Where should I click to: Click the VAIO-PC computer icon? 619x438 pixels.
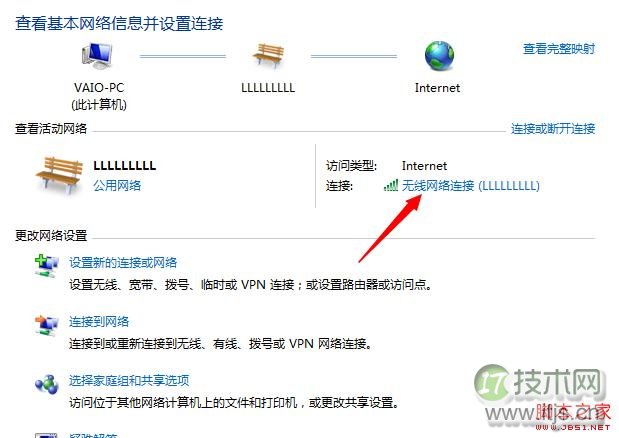[x=97, y=56]
